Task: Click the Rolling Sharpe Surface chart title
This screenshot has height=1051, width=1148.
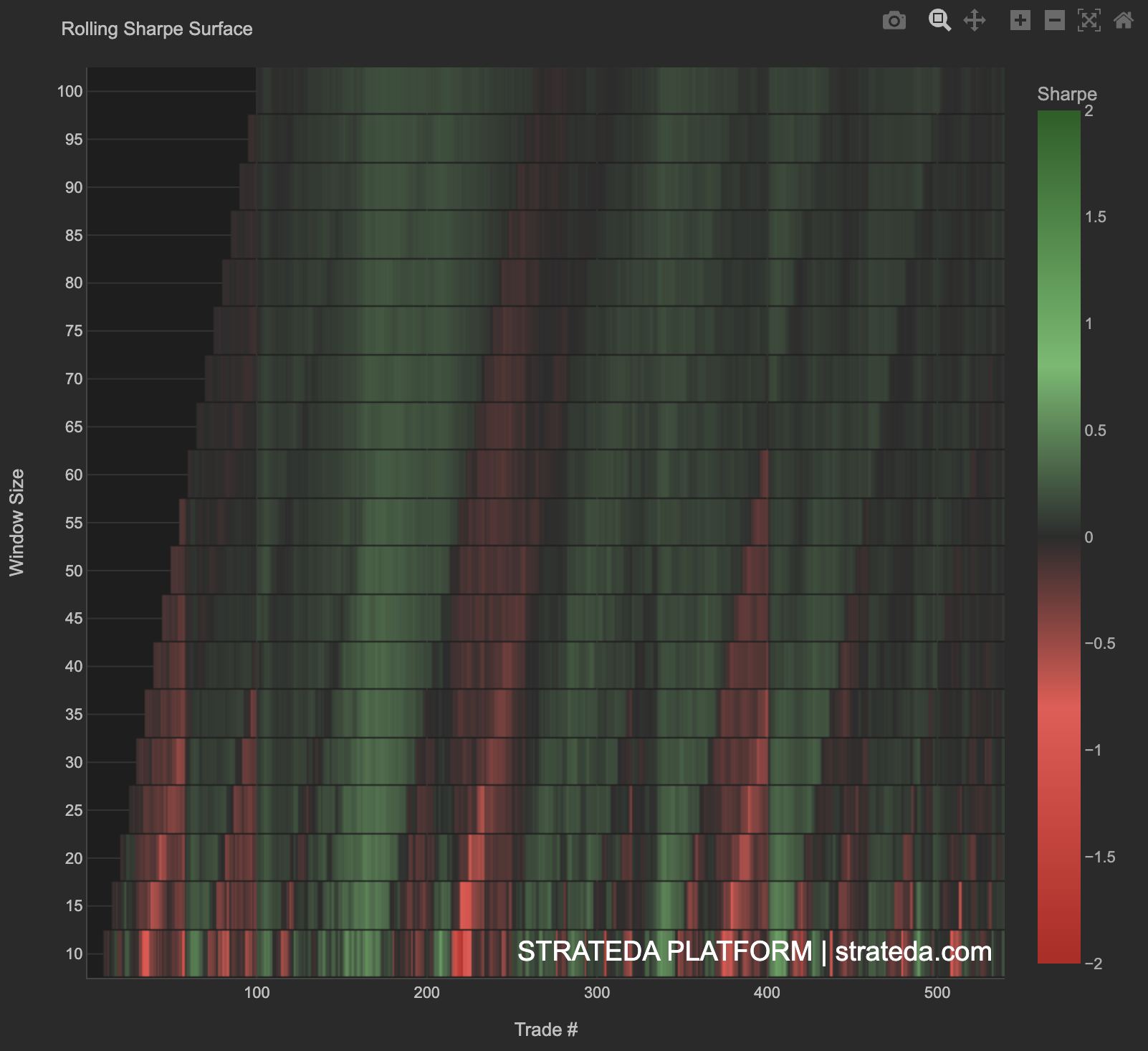Action: [x=156, y=29]
